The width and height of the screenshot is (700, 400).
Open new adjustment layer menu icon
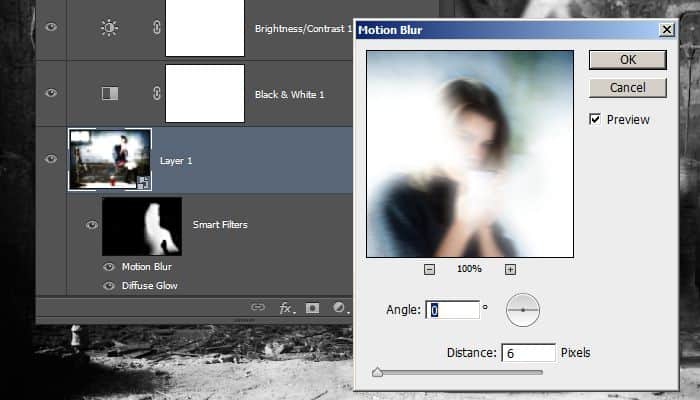pos(339,307)
